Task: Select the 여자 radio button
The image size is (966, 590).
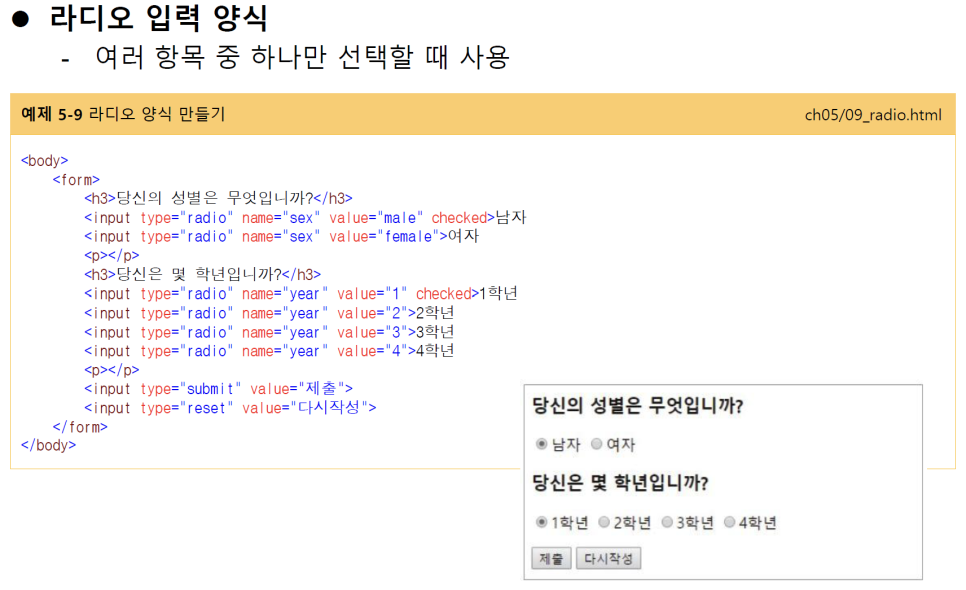Action: click(596, 444)
